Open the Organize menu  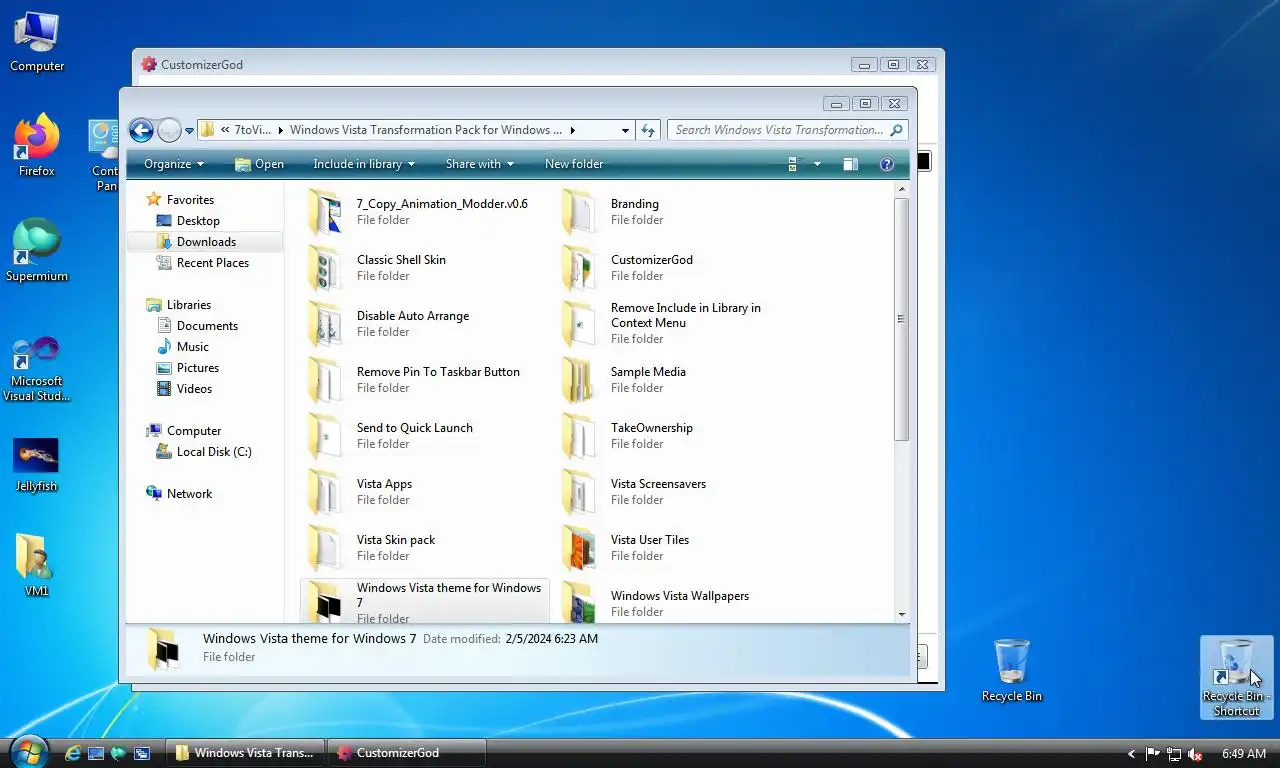[173, 164]
